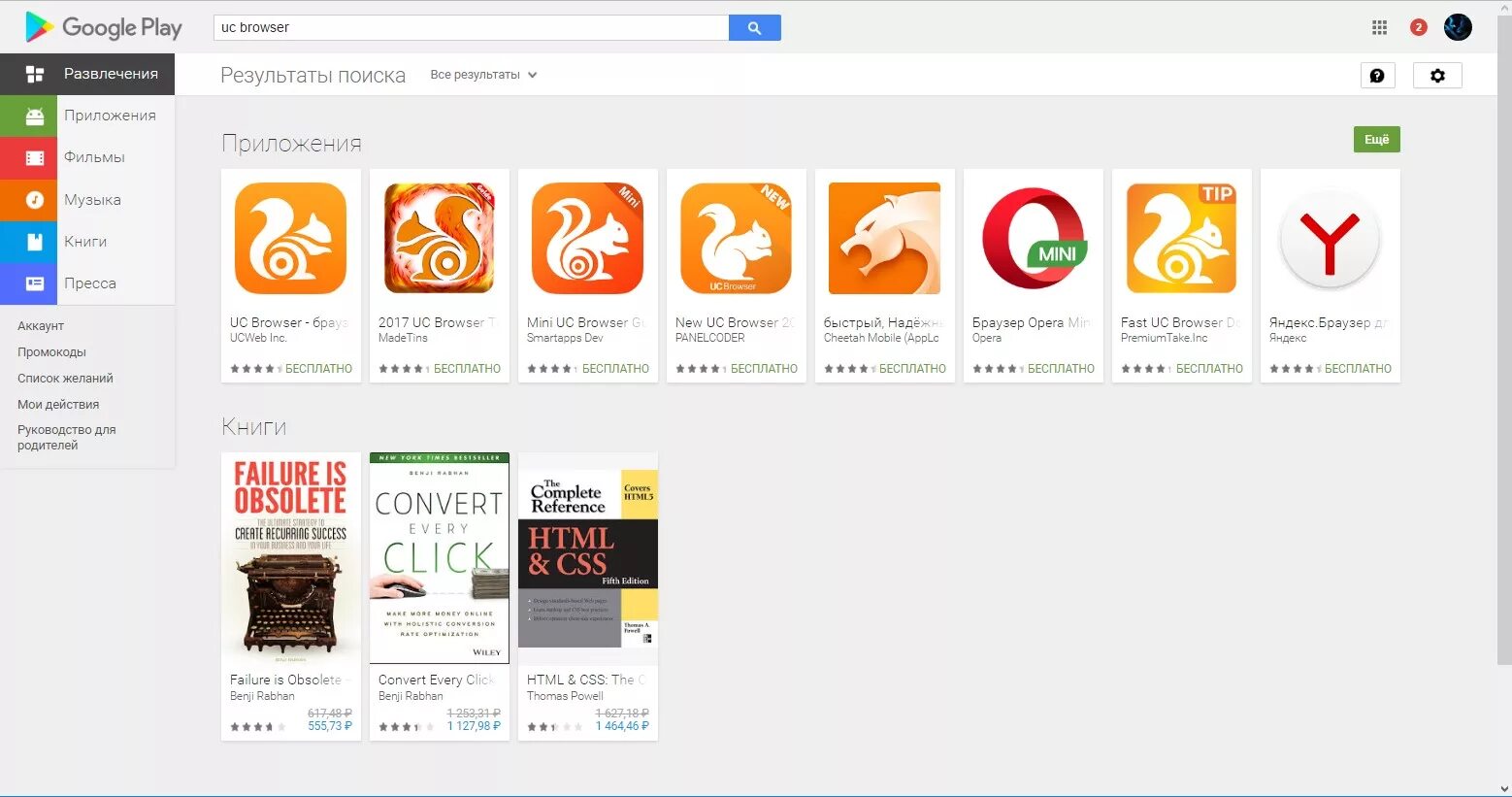Open the Промокоды link
Image resolution: width=1512 pixels, height=797 pixels.
51,352
